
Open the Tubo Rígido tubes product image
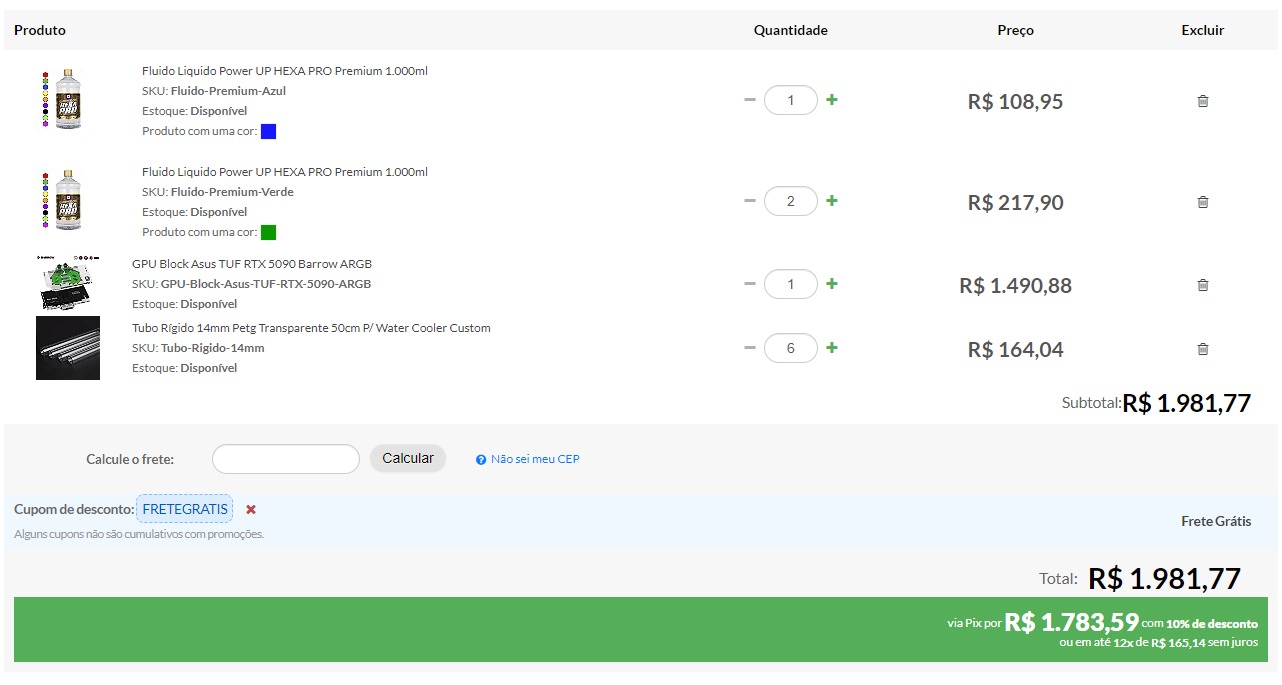click(x=67, y=348)
